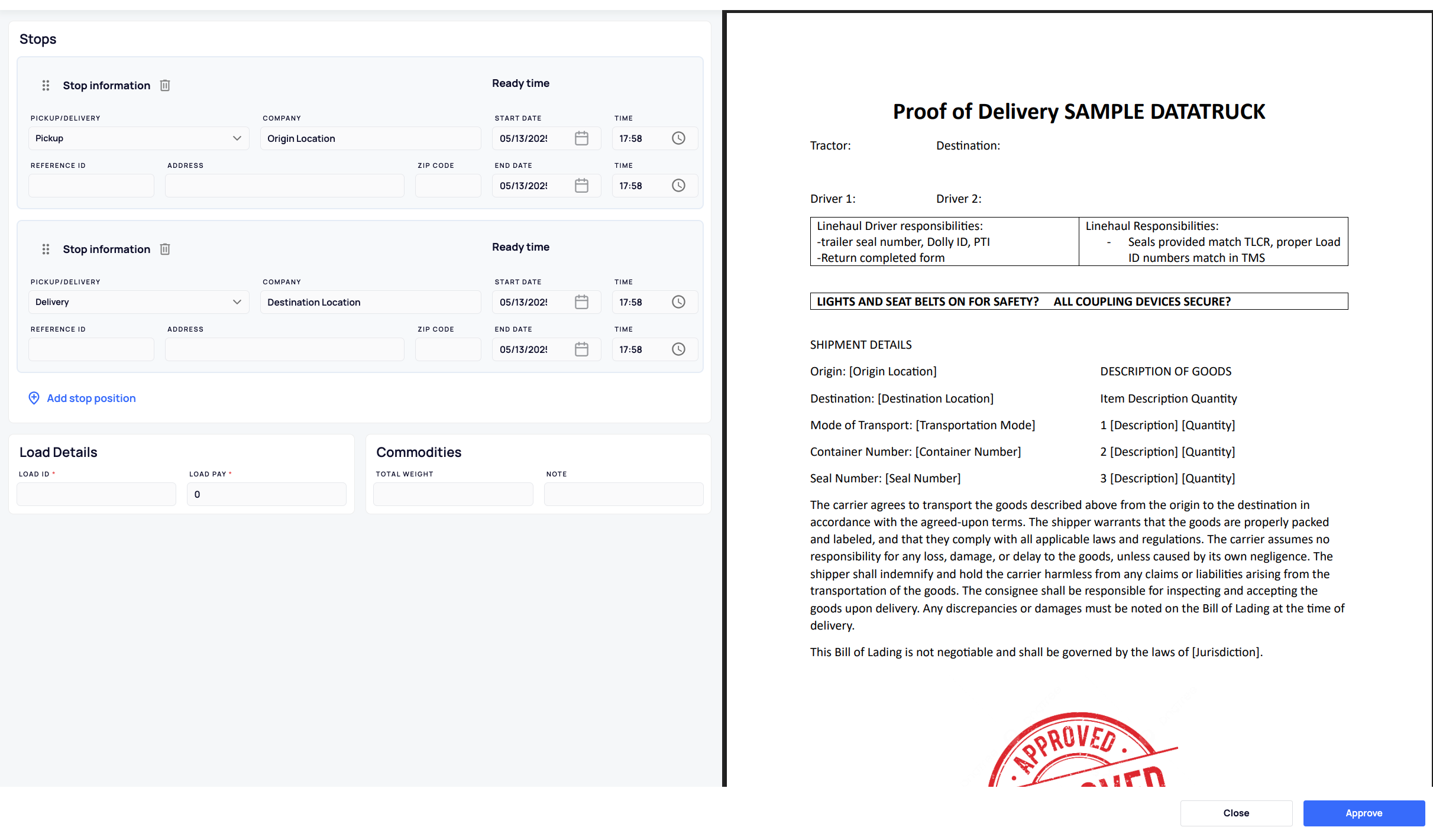The height and width of the screenshot is (840, 1433).
Task: Click Destination: [Destination Location] line
Action: tap(902, 398)
